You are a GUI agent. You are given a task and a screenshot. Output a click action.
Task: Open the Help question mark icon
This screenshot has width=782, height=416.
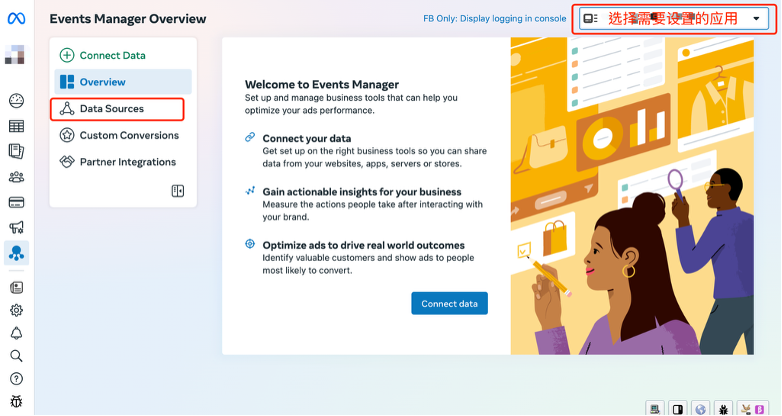coord(16,379)
